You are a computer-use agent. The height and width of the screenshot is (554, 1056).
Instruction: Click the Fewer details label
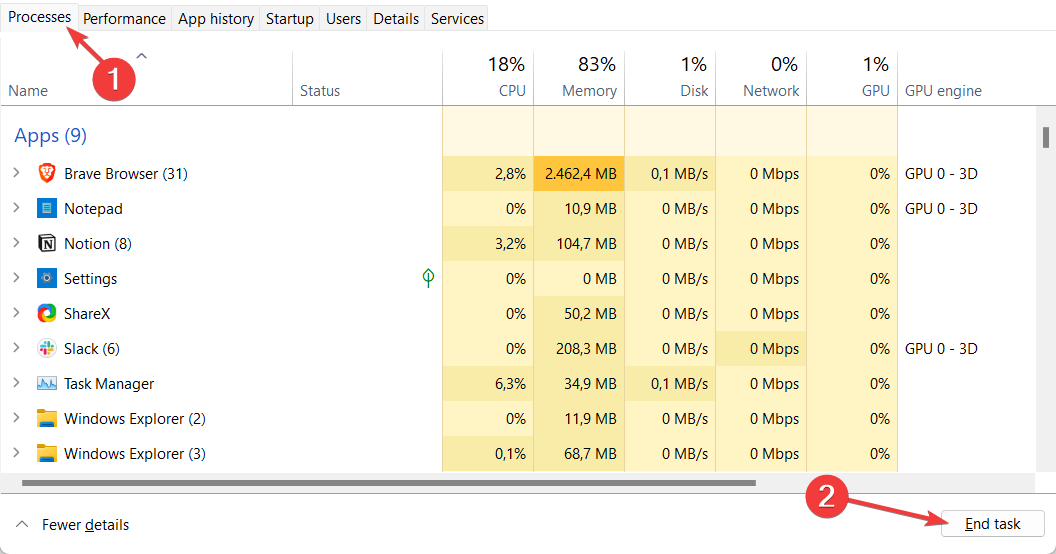pyautogui.click(x=86, y=525)
